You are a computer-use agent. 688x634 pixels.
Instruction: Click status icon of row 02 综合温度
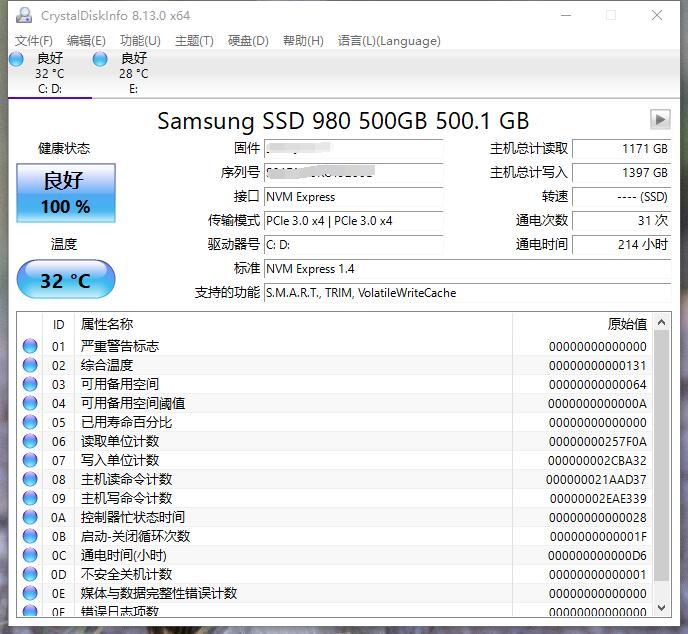tap(30, 365)
